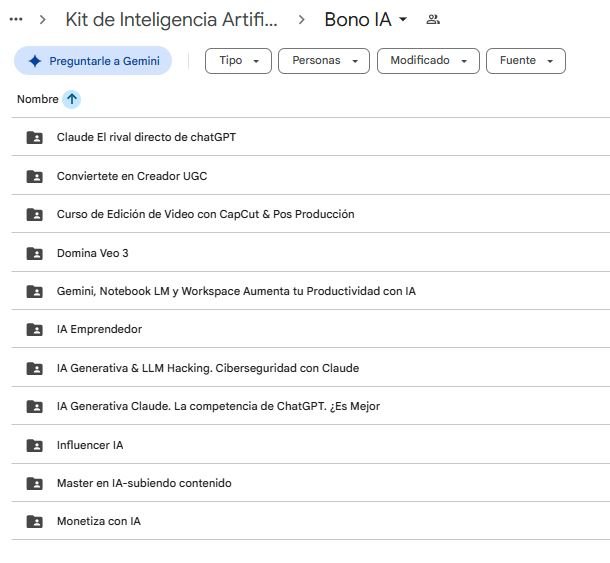Go to Kit de Inteligencia Artifi... breadcrumb

point(171,19)
